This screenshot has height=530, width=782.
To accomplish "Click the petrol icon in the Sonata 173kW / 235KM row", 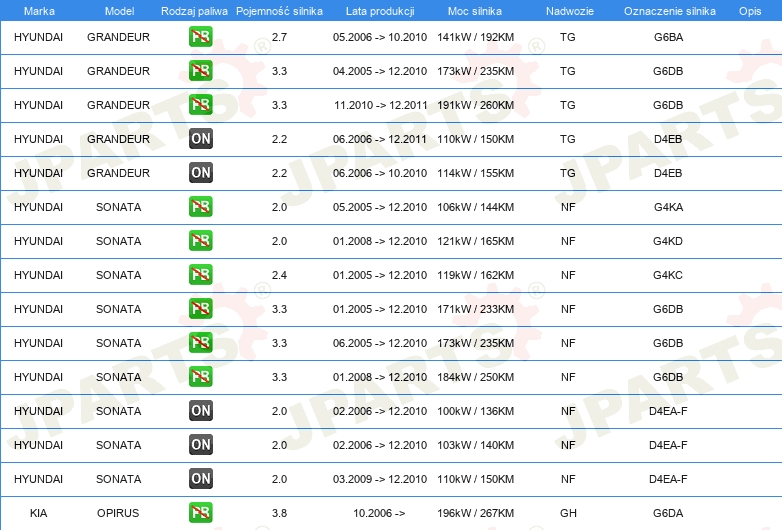I will tap(200, 342).
